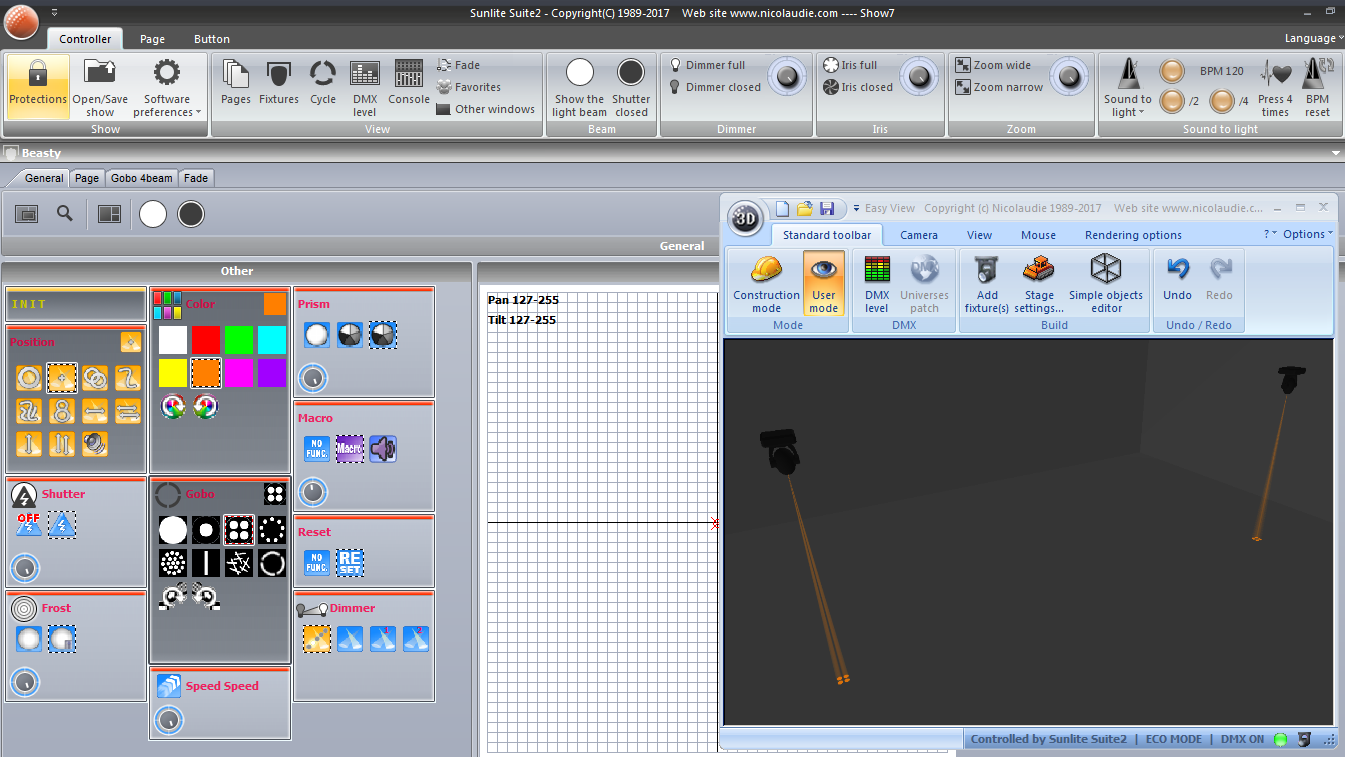Open the help question mark dropdown in Easy View
Image resolution: width=1345 pixels, height=757 pixels.
pos(1270,234)
